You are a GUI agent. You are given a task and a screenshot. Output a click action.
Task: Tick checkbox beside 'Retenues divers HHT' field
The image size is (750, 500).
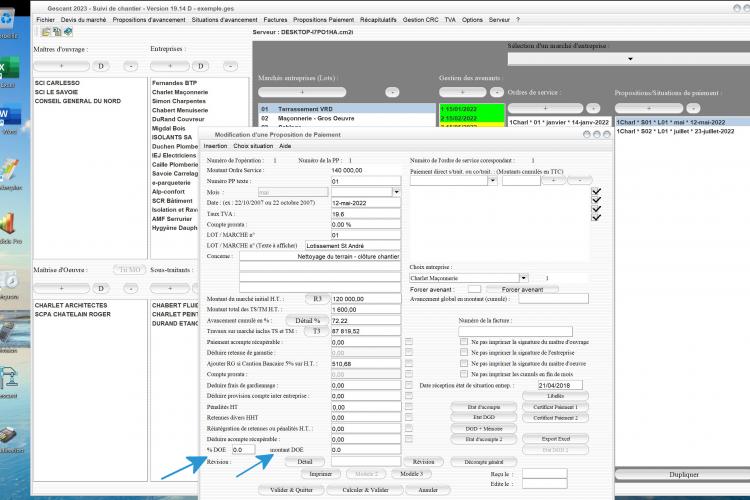[x=408, y=417]
